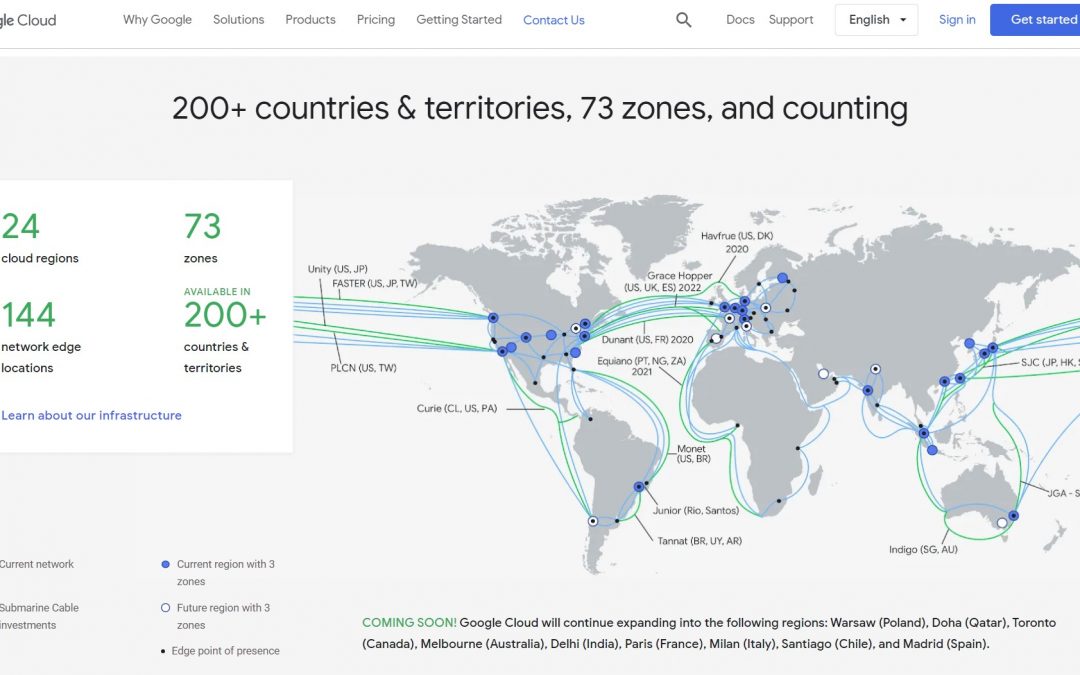Click the PLCN (US, TW) label
1080x675 pixels.
[x=363, y=368]
